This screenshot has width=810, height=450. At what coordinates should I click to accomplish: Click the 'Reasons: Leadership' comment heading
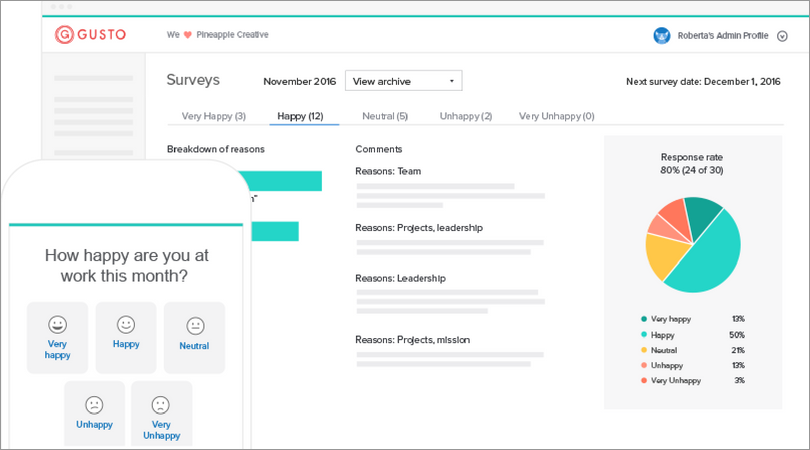(400, 278)
